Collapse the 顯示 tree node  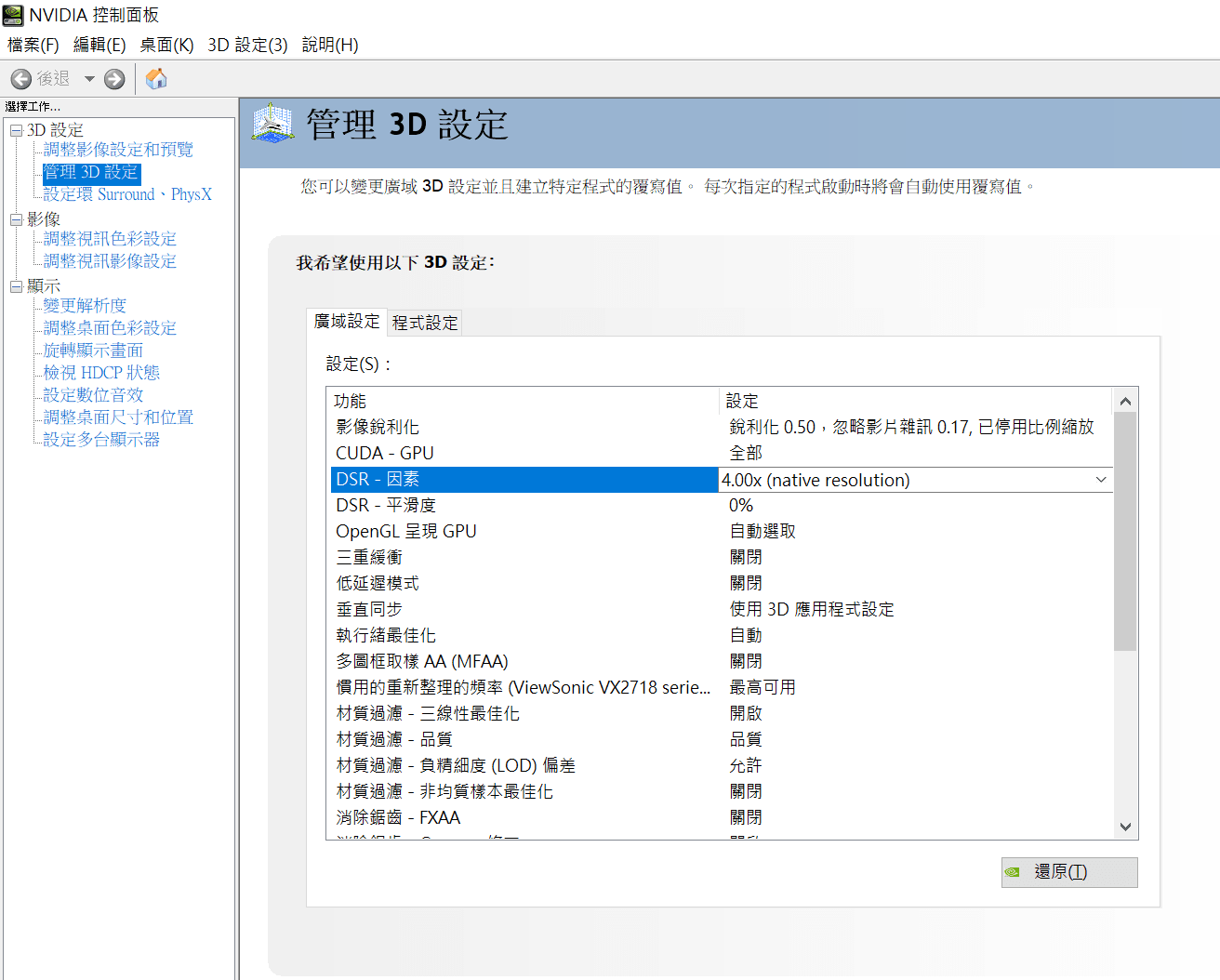click(16, 286)
